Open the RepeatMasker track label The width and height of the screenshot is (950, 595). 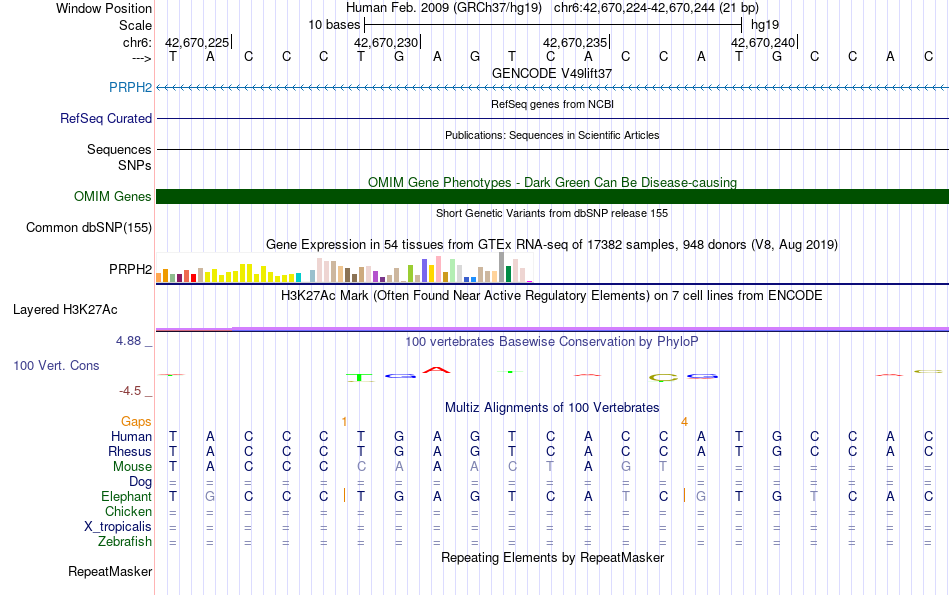click(x=110, y=571)
